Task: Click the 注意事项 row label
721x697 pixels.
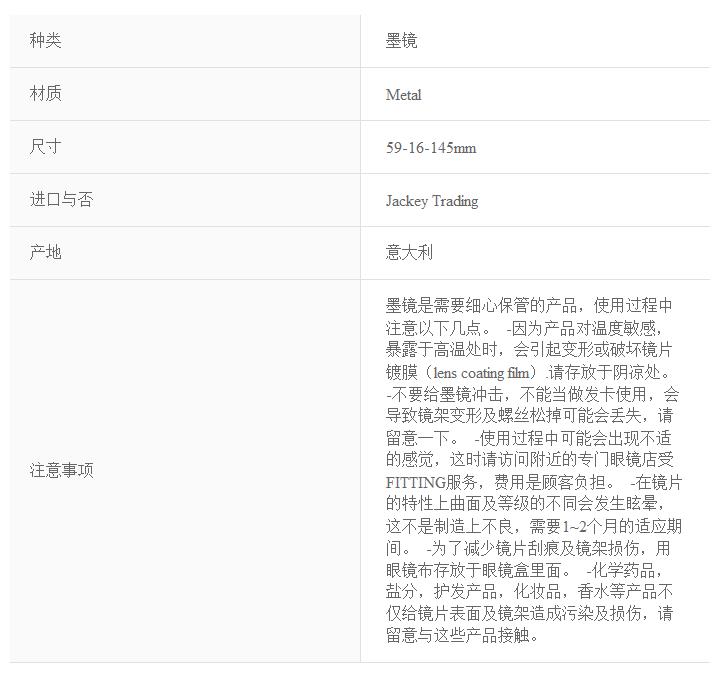Action: point(61,470)
